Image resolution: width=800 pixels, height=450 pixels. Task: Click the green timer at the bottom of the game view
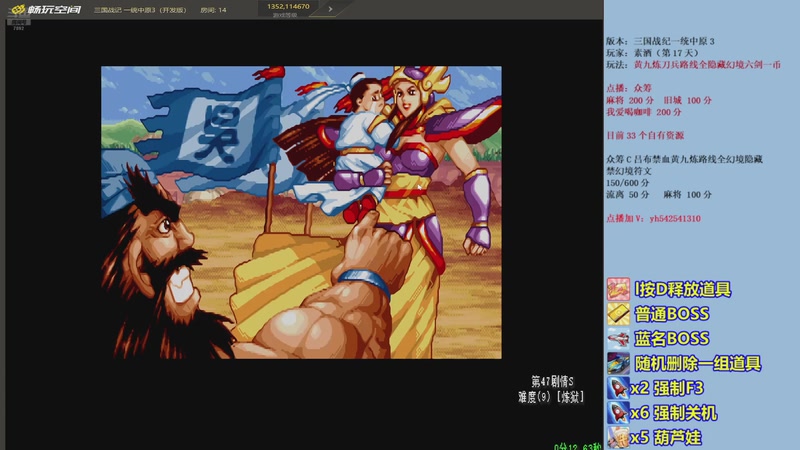[577, 446]
